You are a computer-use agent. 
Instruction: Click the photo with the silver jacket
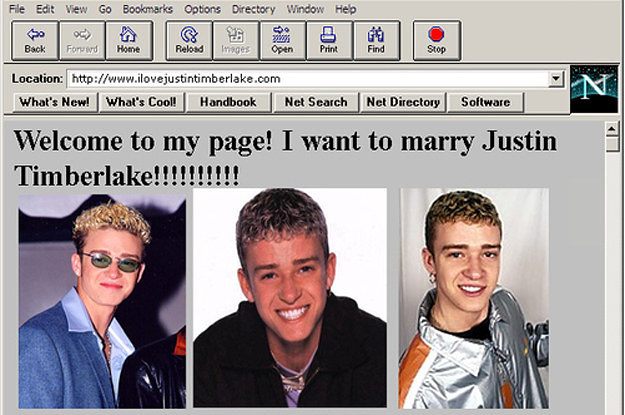coord(473,298)
